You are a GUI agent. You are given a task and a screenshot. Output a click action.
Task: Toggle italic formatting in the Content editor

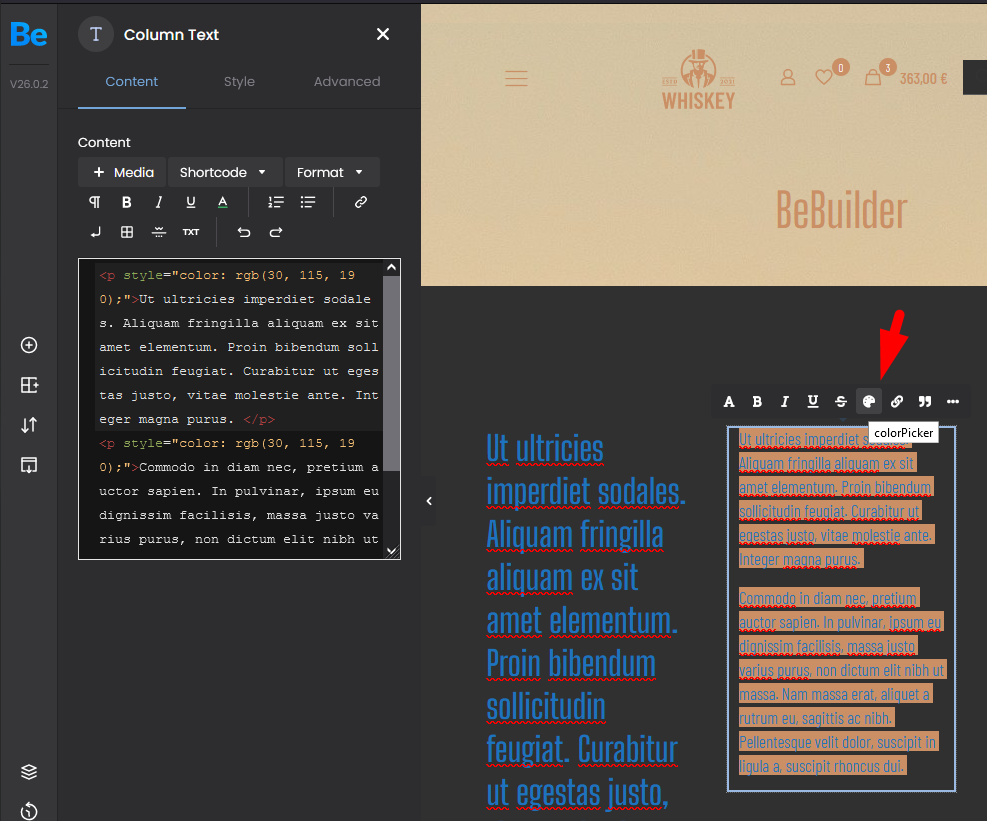coord(158,202)
